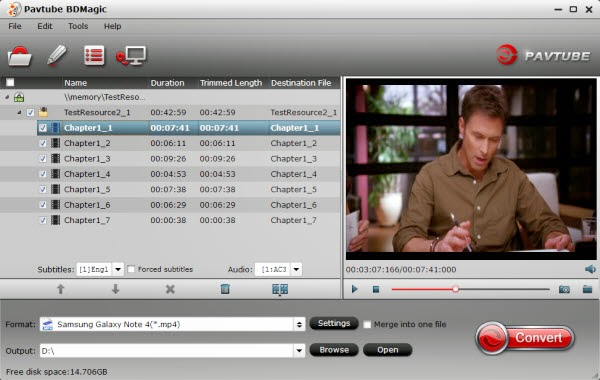Click the Output path input field
Screen dimensions: 600x380
point(167,351)
